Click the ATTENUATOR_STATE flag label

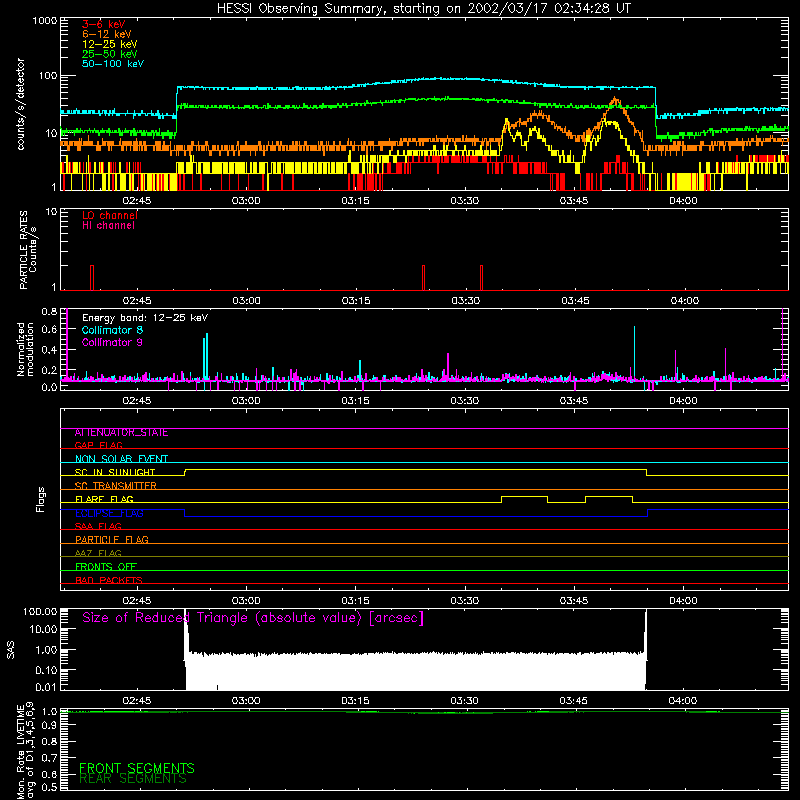point(121,433)
